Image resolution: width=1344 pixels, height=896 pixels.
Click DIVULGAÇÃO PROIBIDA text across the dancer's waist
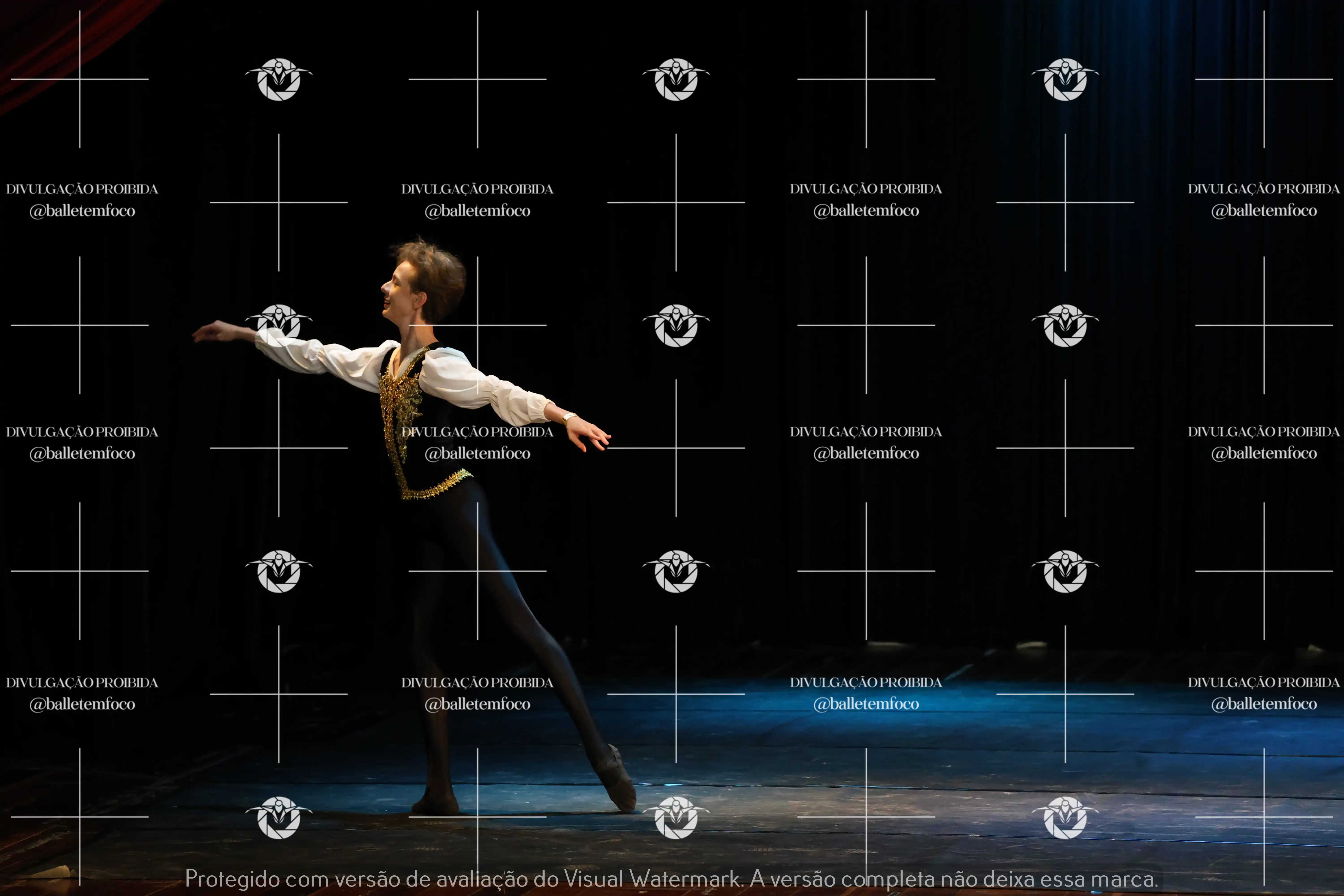coord(478,432)
